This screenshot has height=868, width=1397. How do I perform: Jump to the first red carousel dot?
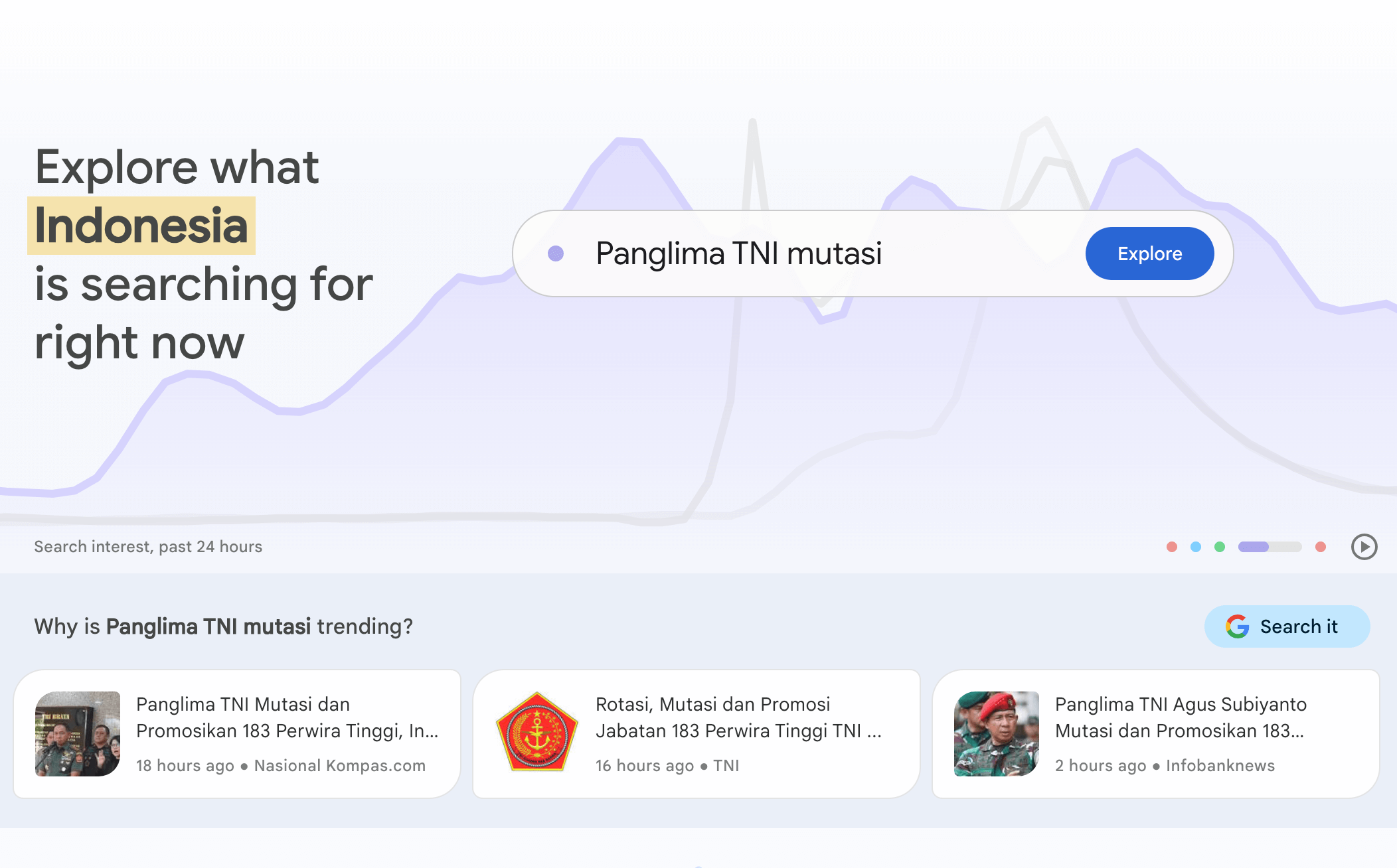1172,547
